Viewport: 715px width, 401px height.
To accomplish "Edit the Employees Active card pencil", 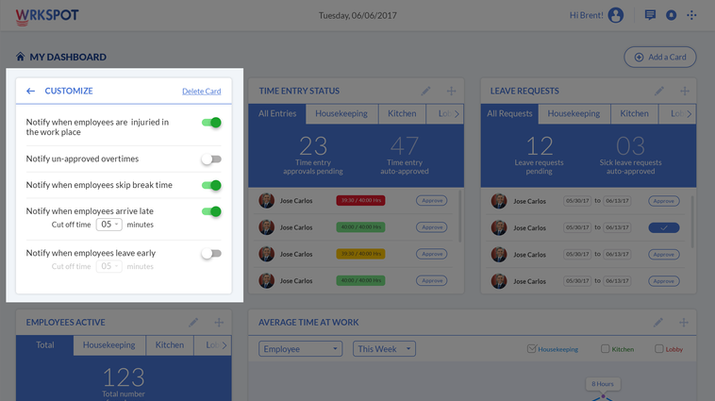I will [193, 322].
